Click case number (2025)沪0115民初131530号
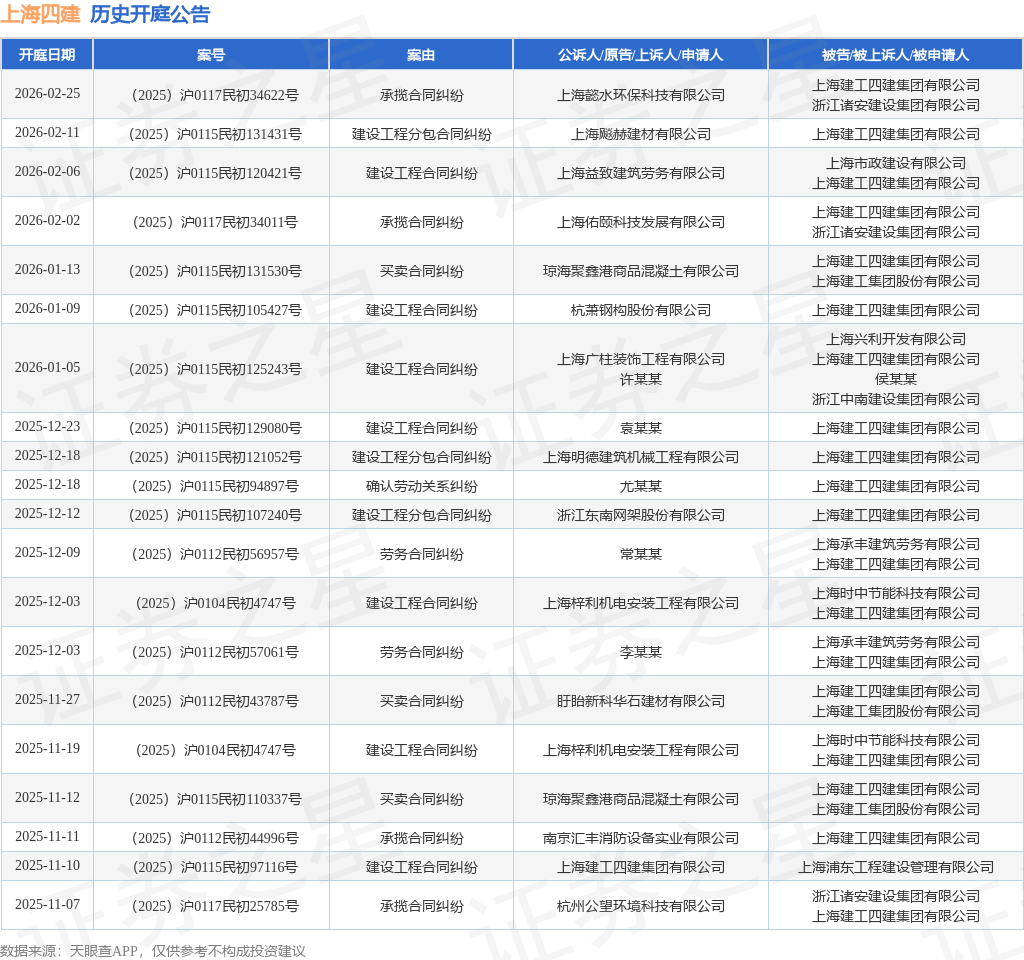1024x960 pixels. point(215,271)
